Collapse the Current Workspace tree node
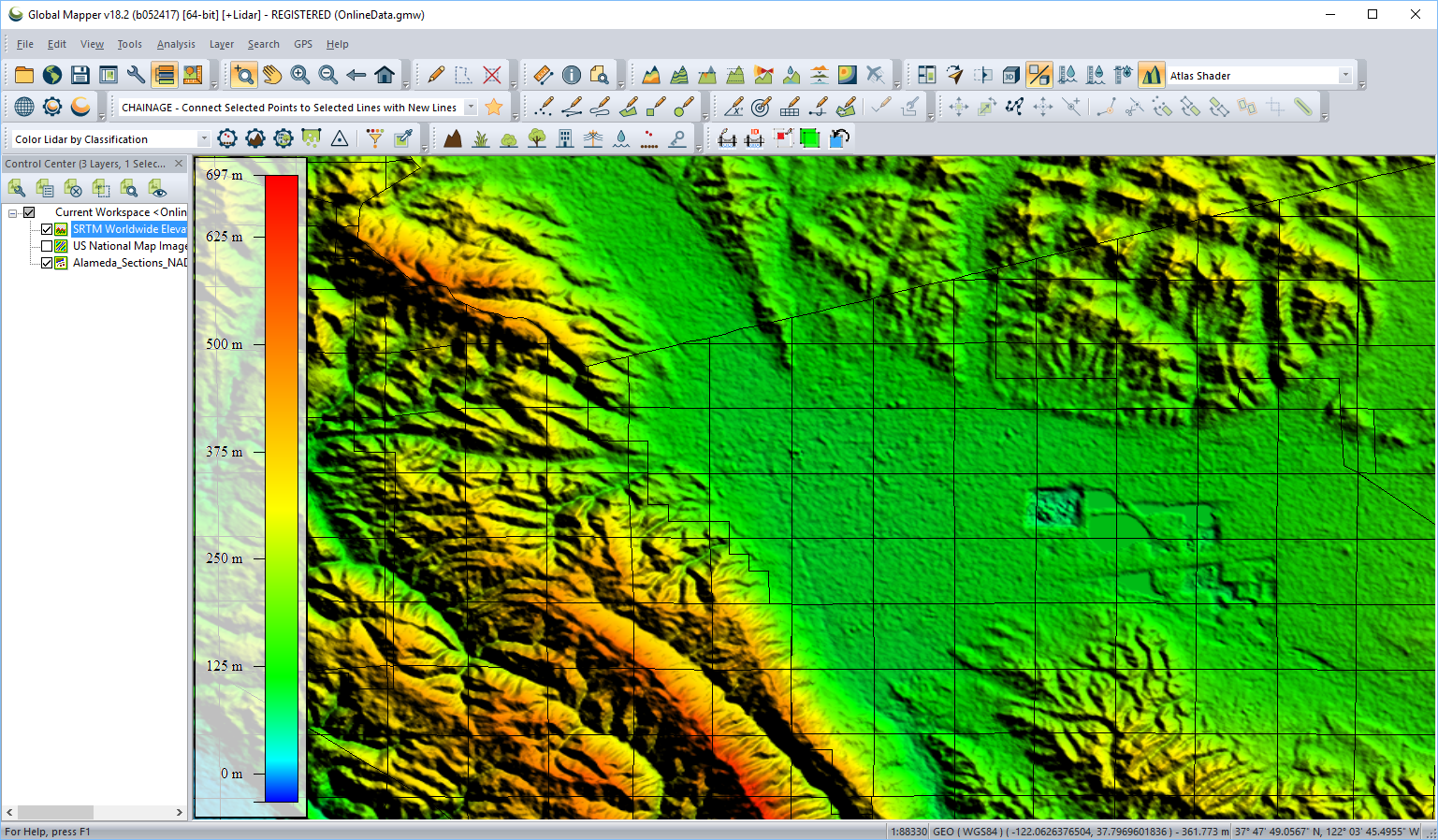1438x840 pixels. pos(13,212)
